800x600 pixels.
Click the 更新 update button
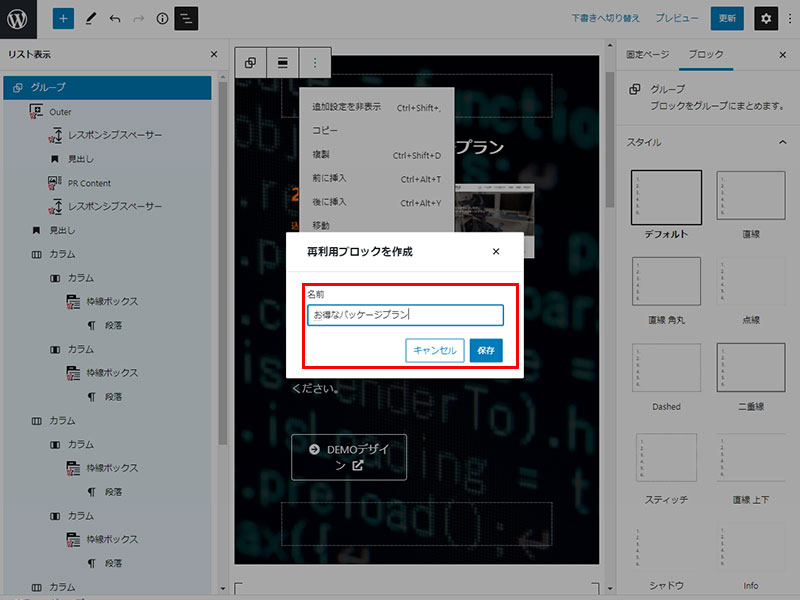[727, 18]
